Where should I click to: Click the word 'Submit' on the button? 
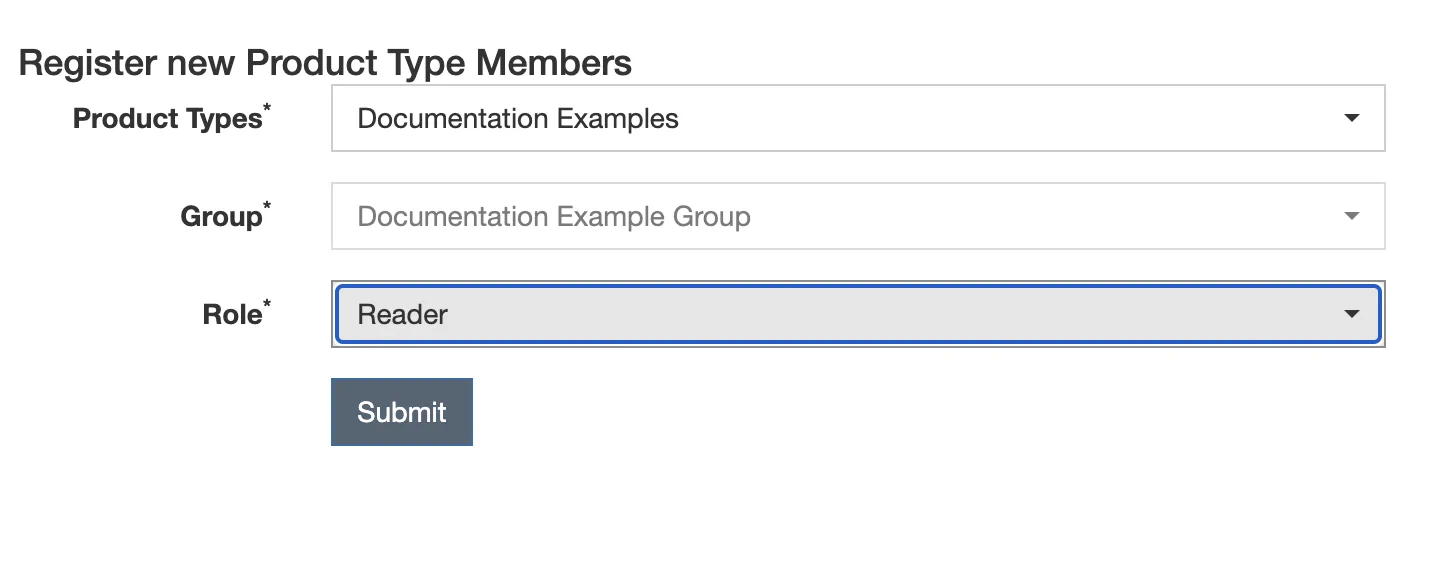click(x=402, y=412)
